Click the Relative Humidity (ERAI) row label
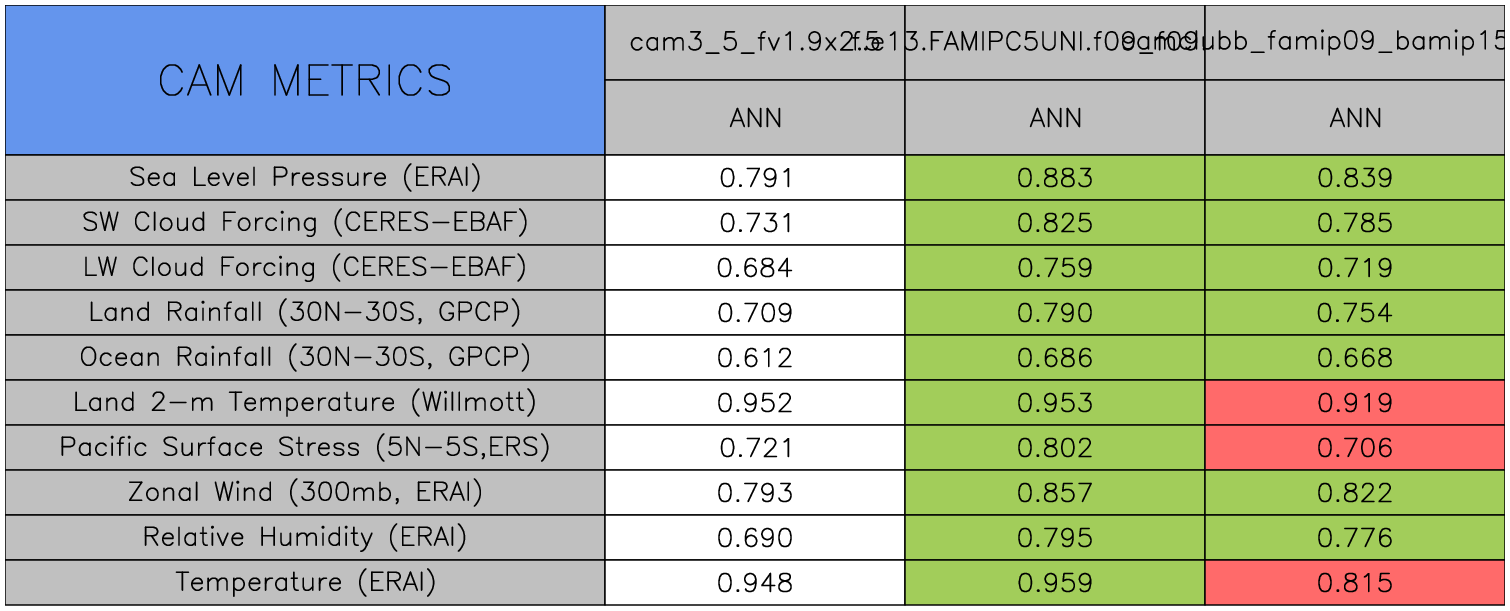1510x611 pixels. point(305,538)
